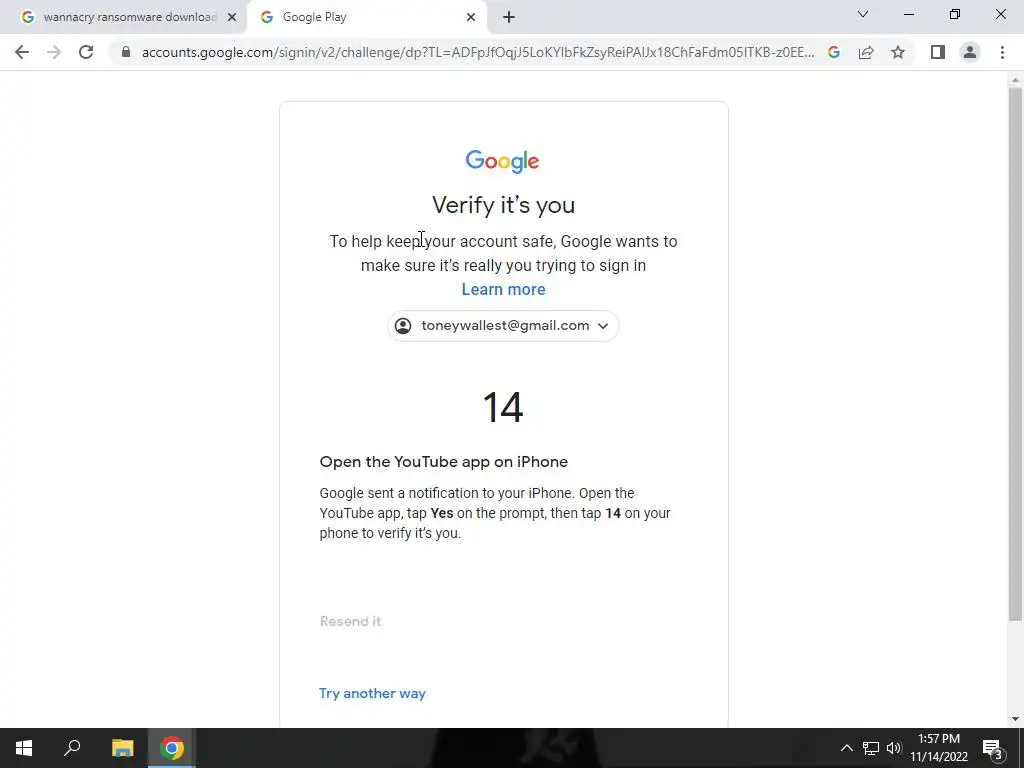The height and width of the screenshot is (768, 1024).
Task: Go back using the browser back arrow
Action: tap(22, 52)
